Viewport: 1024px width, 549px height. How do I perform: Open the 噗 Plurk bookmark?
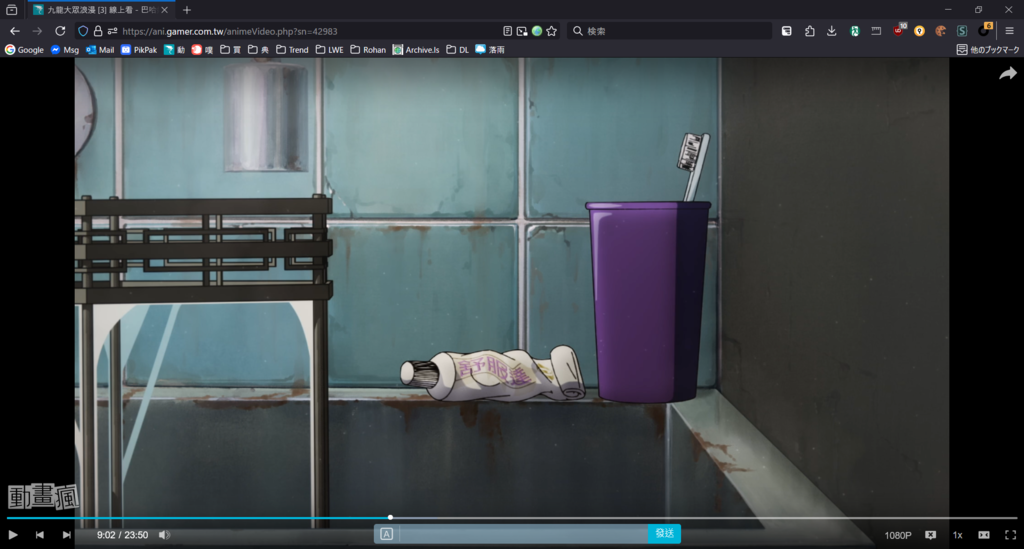point(202,50)
